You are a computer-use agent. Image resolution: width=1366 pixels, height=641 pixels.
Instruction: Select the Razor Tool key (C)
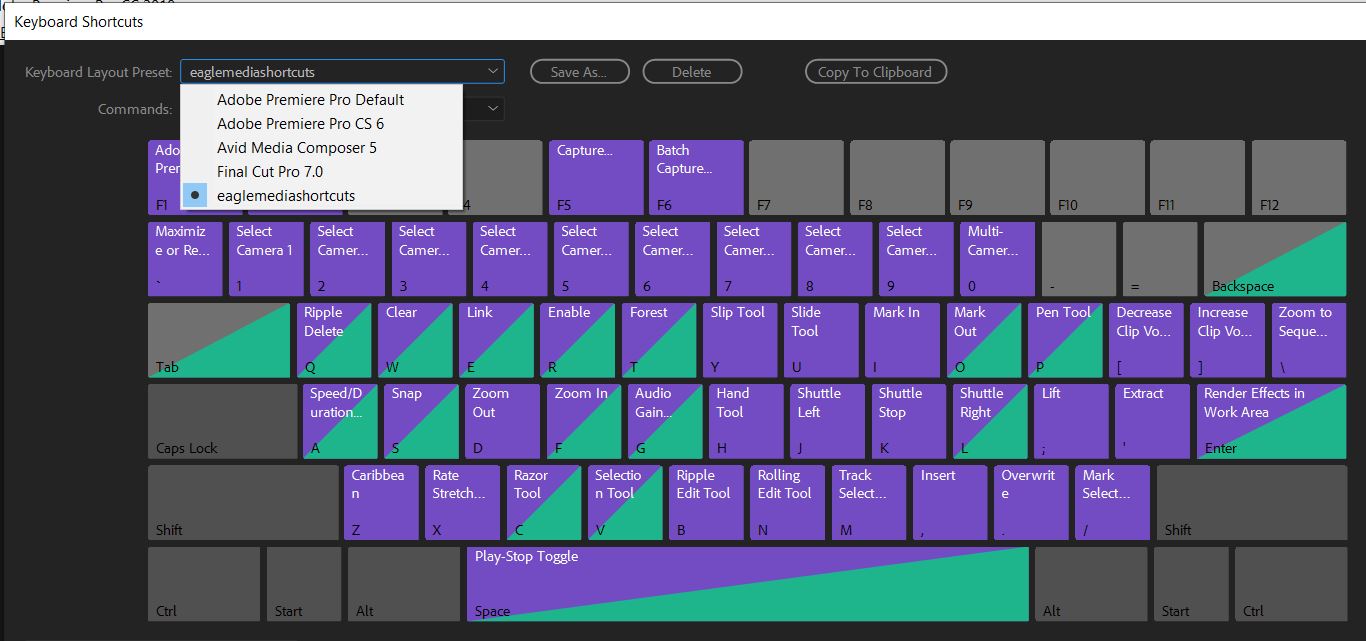pyautogui.click(x=543, y=502)
